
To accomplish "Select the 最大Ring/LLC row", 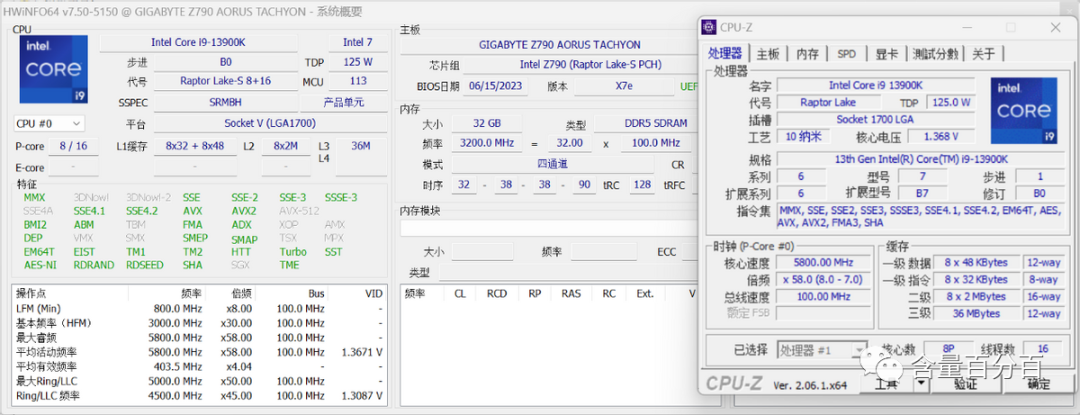I will tap(200, 381).
